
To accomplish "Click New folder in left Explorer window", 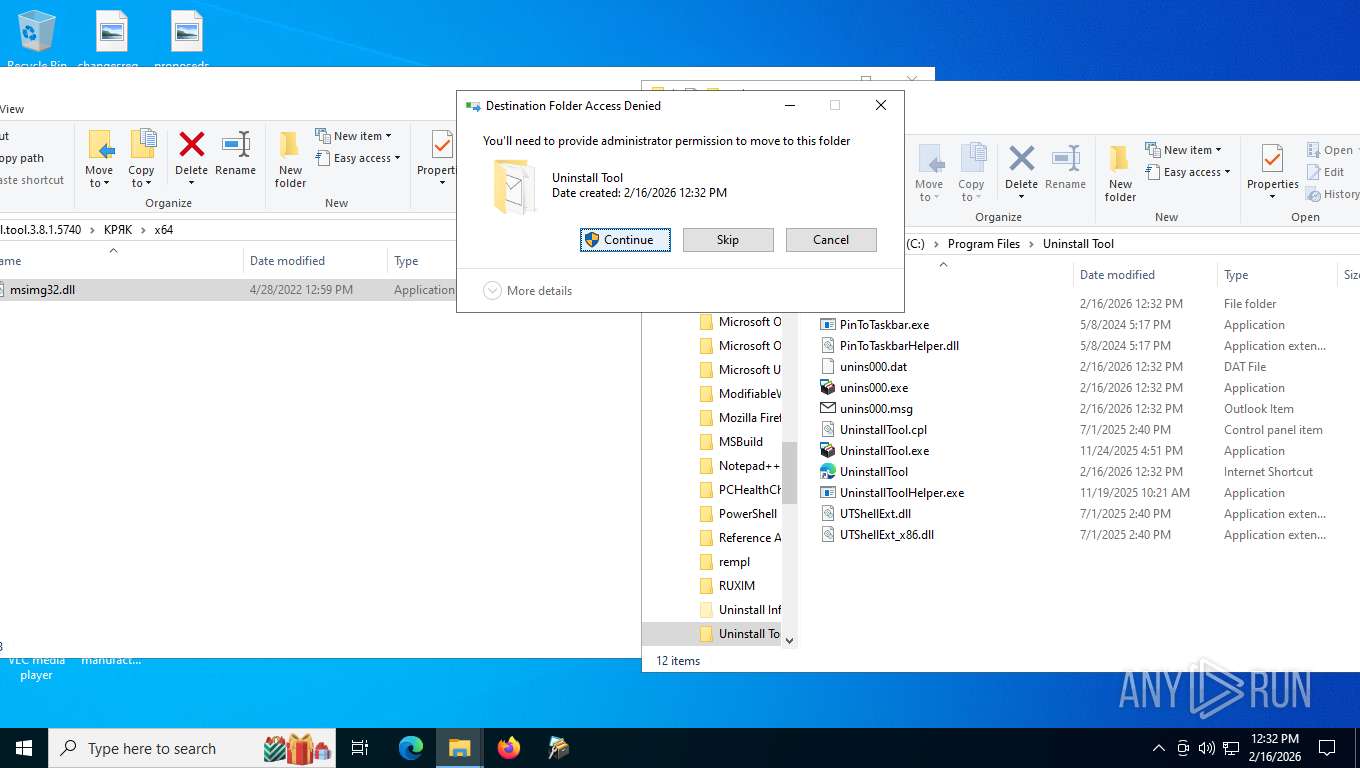I will coord(290,160).
